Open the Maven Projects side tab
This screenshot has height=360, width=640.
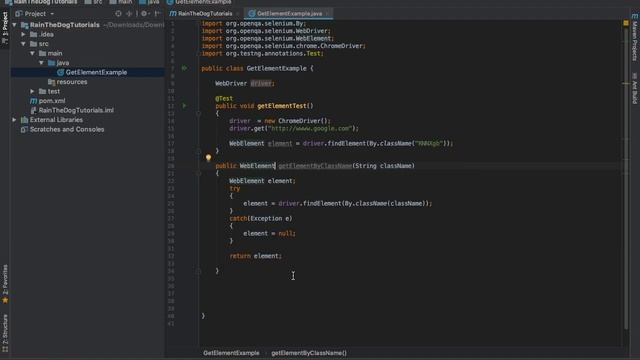click(635, 38)
